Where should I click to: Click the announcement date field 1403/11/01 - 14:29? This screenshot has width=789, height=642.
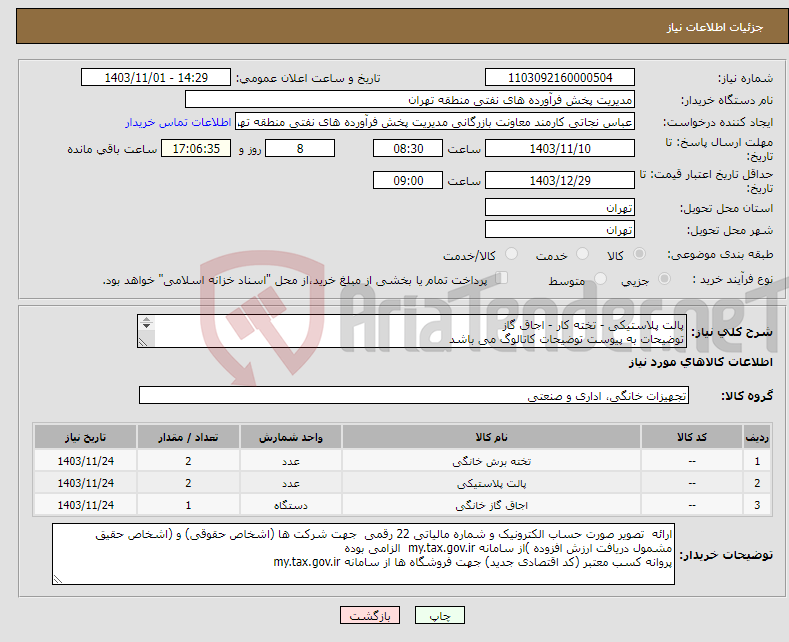tap(155, 77)
